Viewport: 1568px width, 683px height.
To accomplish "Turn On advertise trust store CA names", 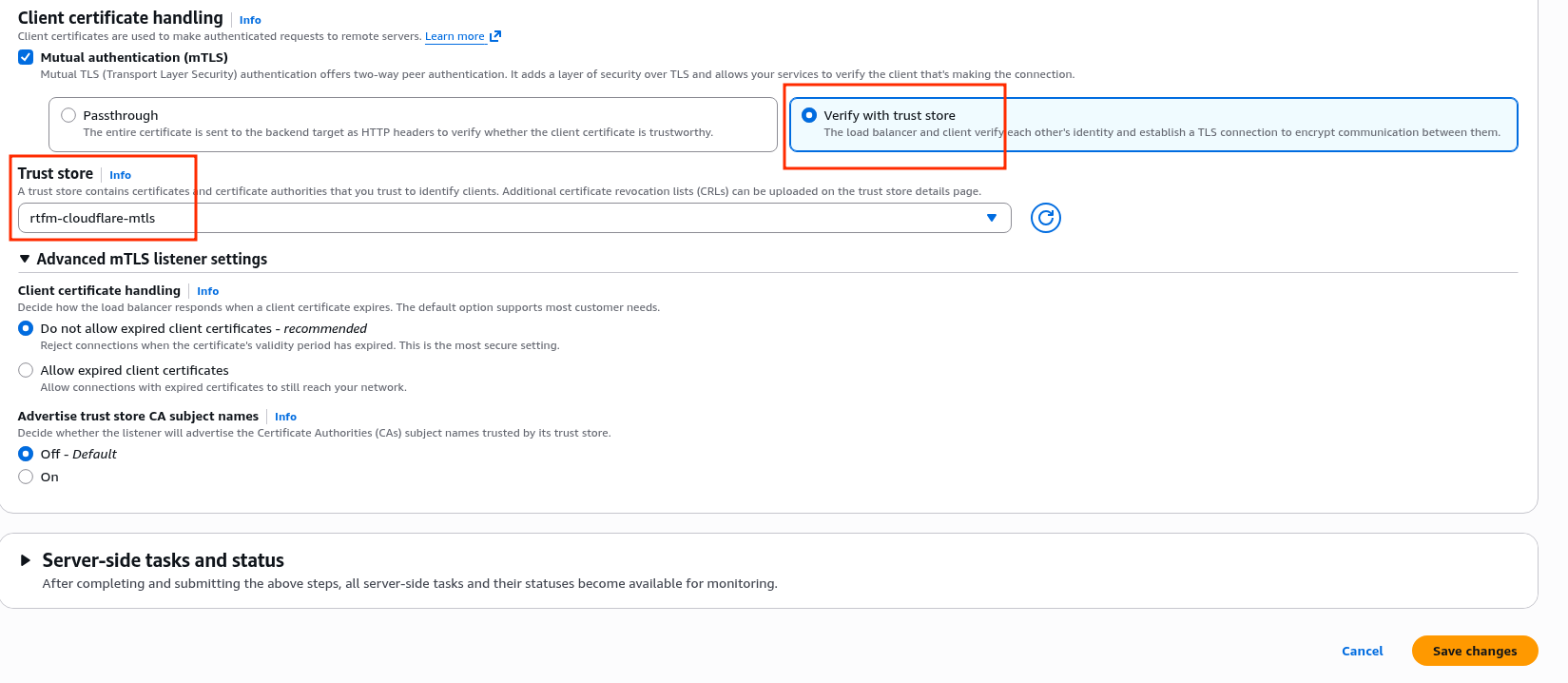I will click(26, 477).
